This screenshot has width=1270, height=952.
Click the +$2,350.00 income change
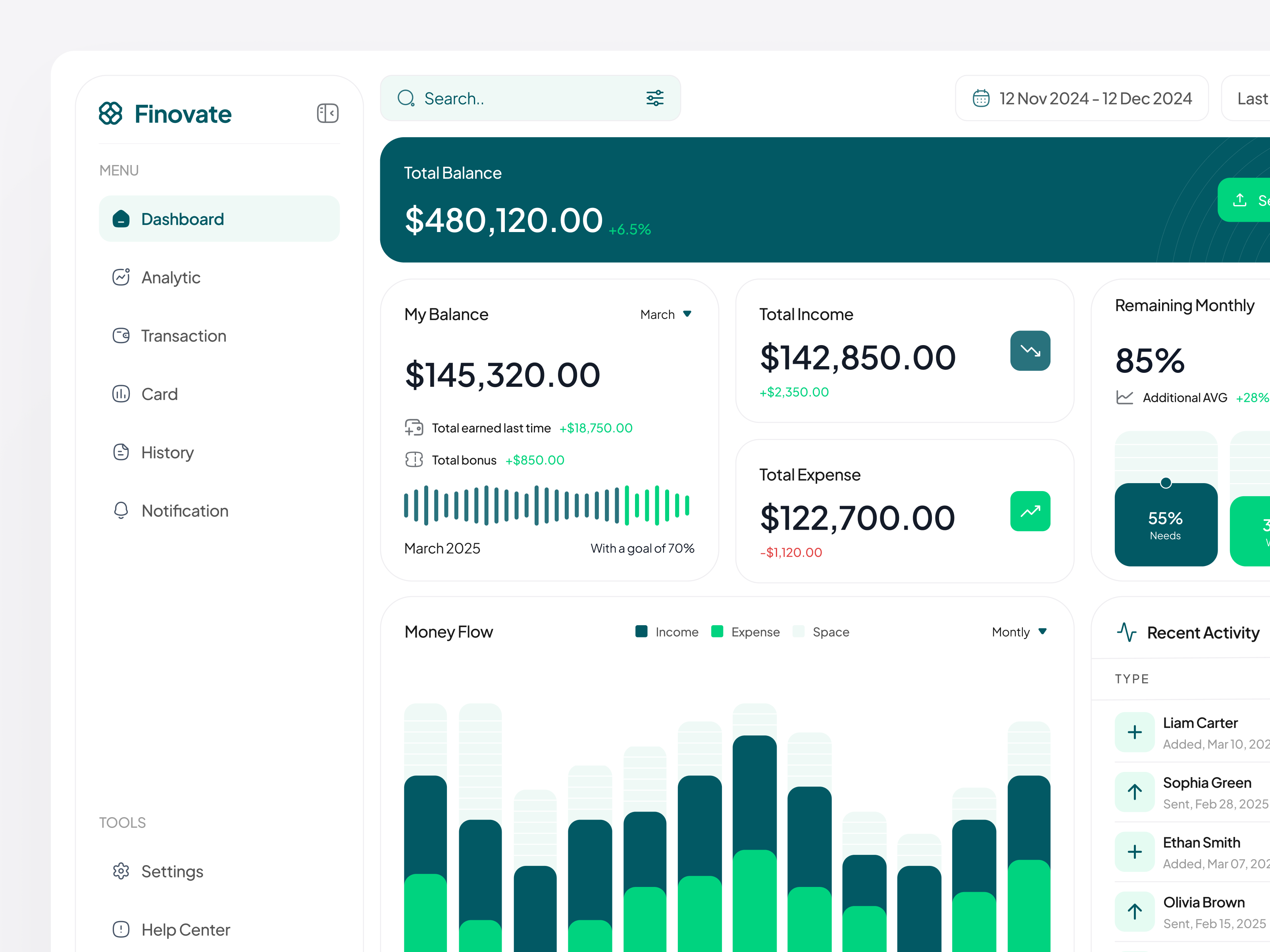(x=794, y=392)
